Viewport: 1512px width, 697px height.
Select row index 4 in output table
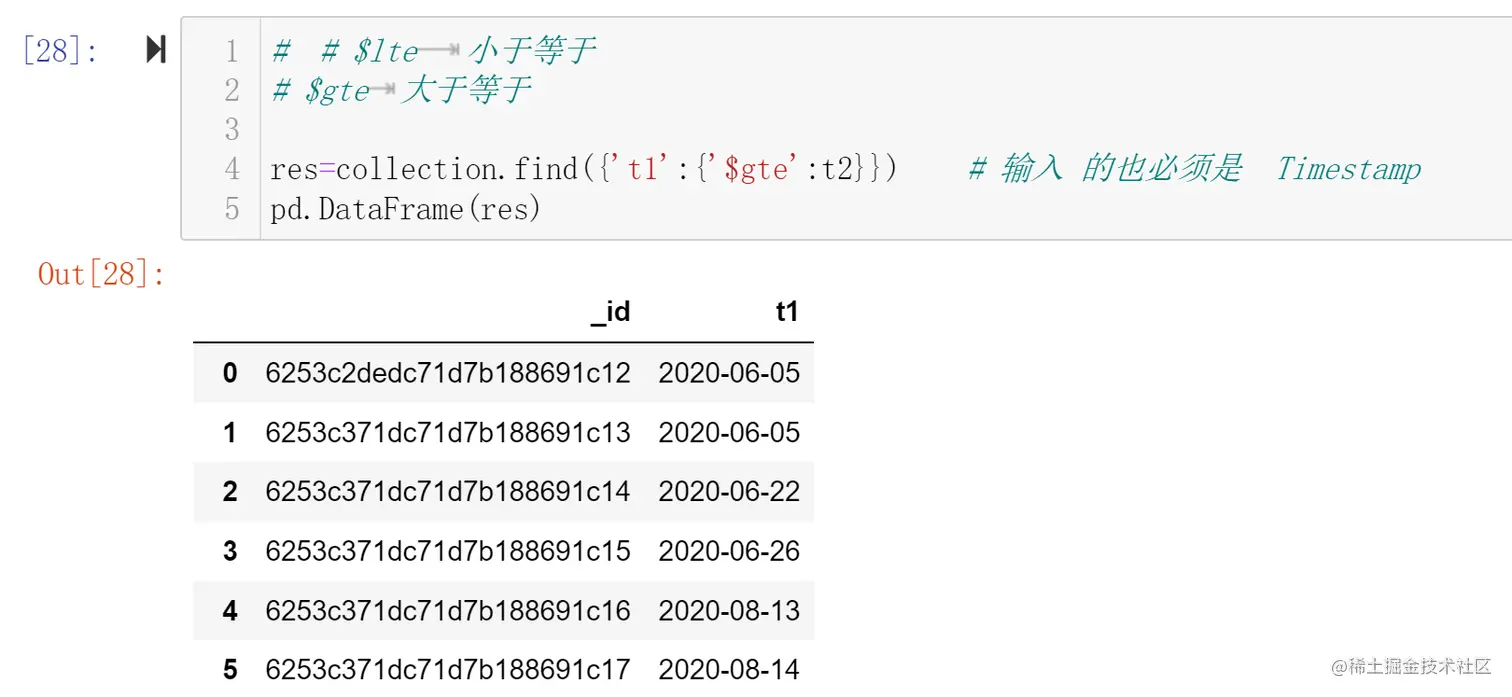click(x=230, y=611)
